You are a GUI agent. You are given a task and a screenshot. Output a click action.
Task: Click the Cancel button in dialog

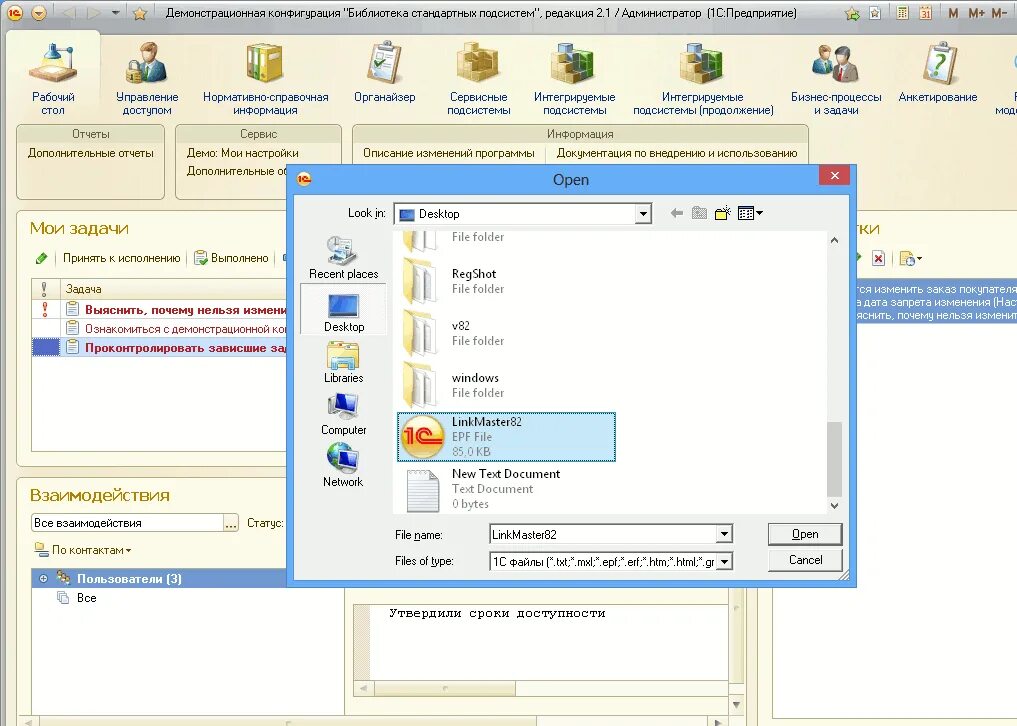pyautogui.click(x=805, y=560)
